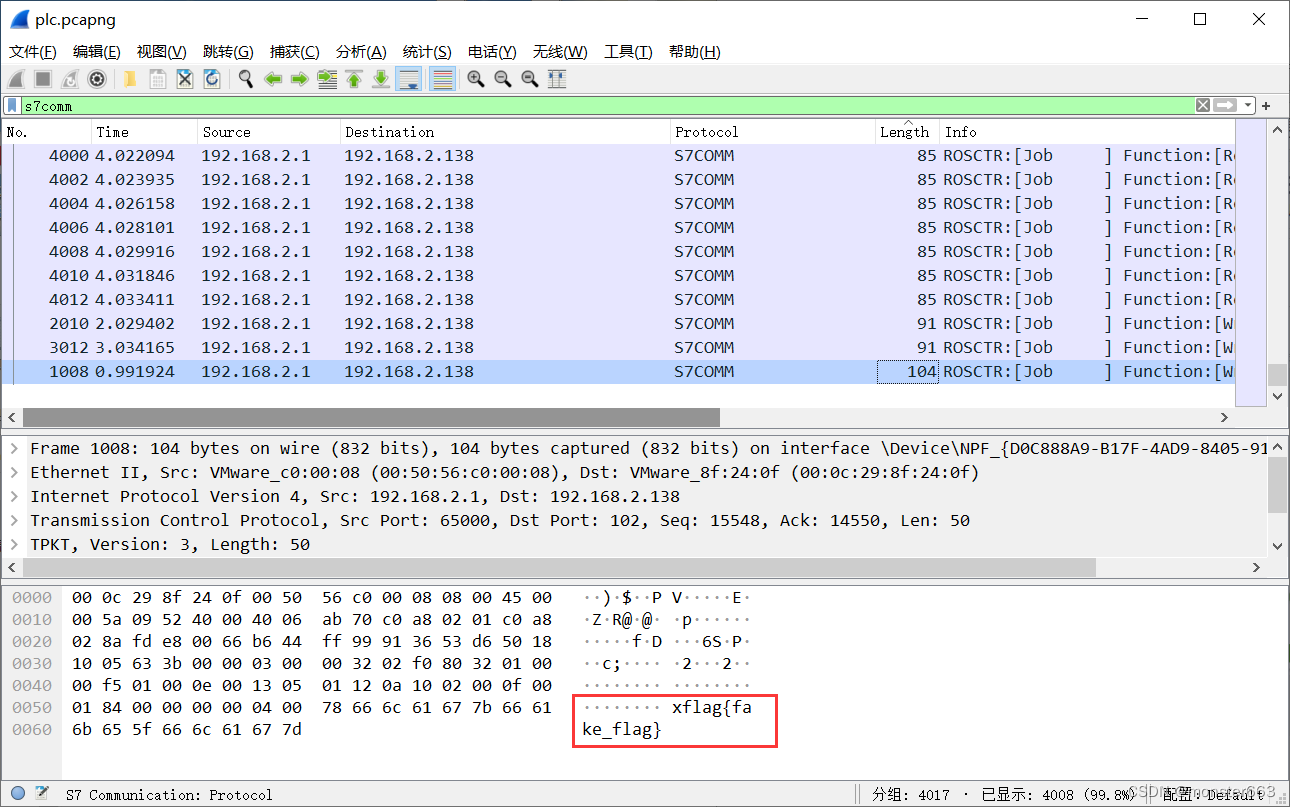The height and width of the screenshot is (807, 1290).
Task: Open display filter history dropdown
Action: (1248, 105)
